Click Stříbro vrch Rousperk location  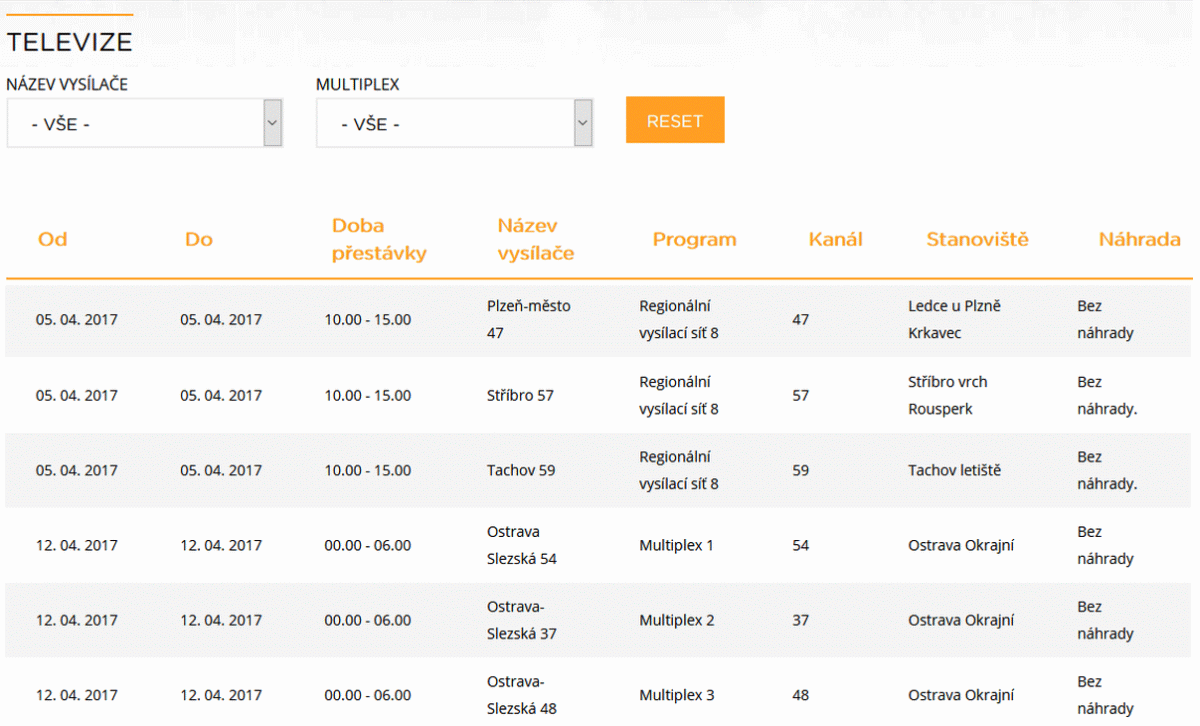pos(948,395)
